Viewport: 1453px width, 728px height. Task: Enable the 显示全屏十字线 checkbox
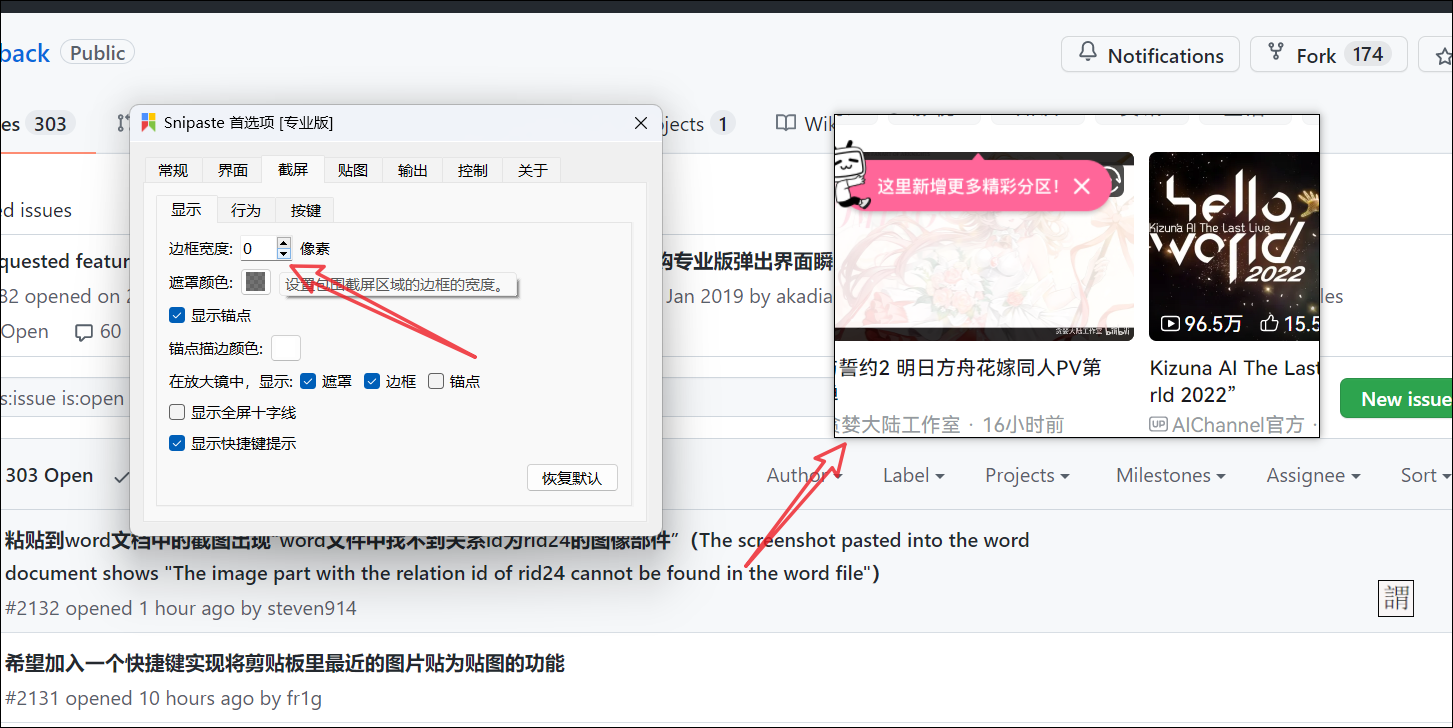click(176, 412)
